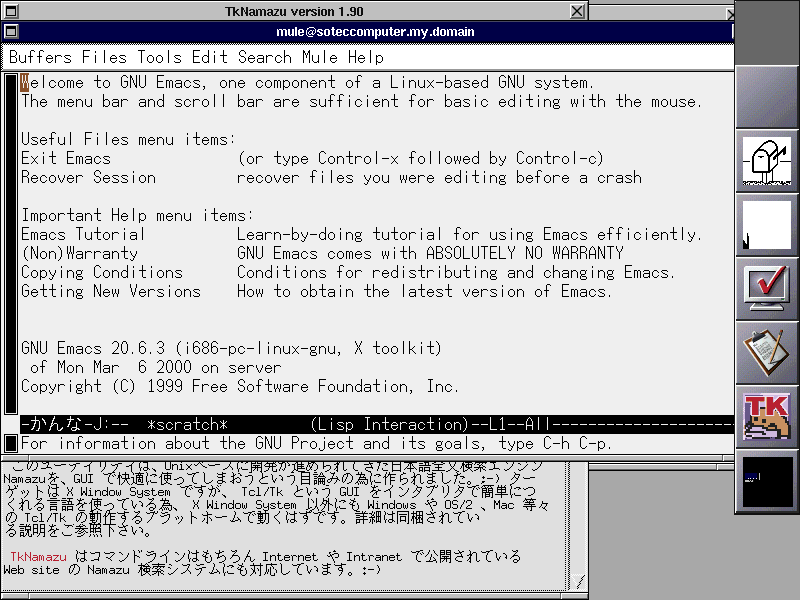Click the "Getting New Versions" text
The height and width of the screenshot is (600, 800).
[x=111, y=291]
